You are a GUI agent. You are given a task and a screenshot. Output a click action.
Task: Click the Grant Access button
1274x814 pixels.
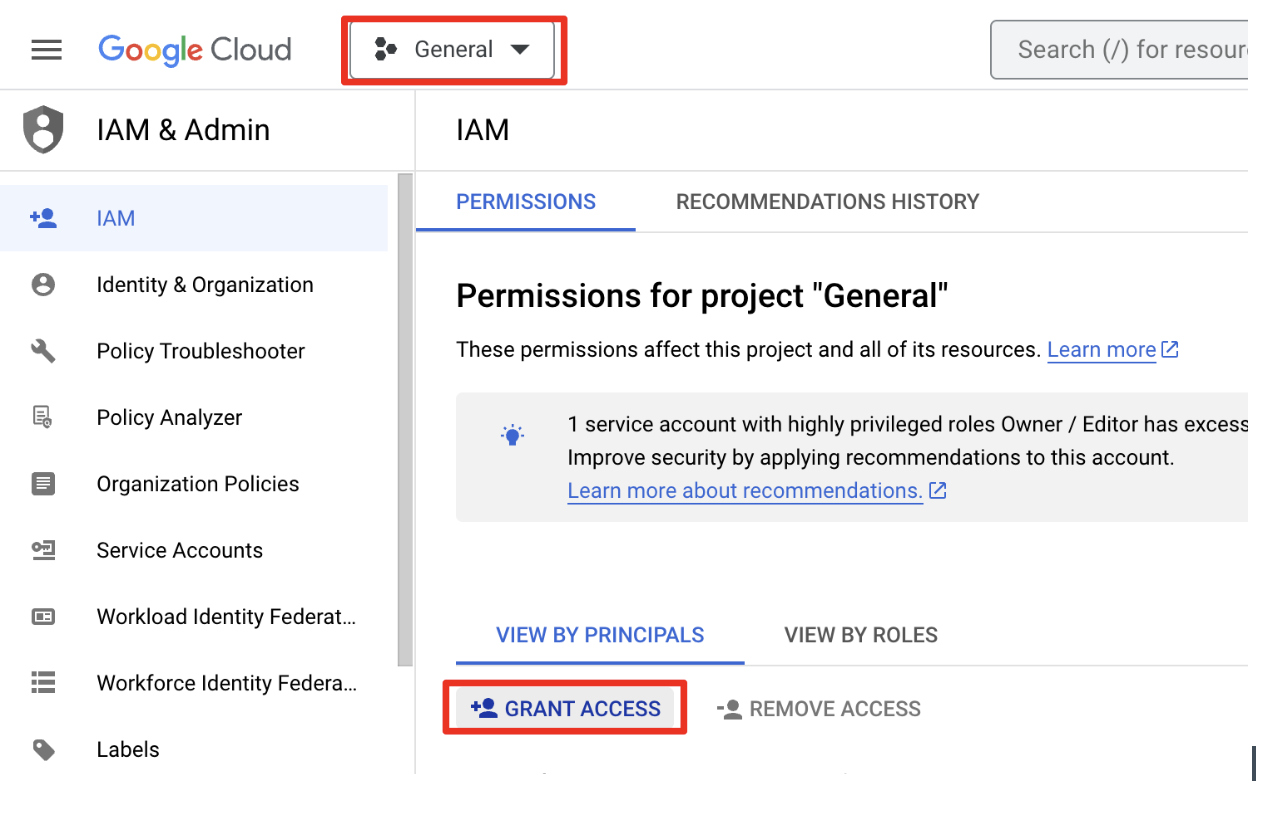pyautogui.click(x=566, y=709)
